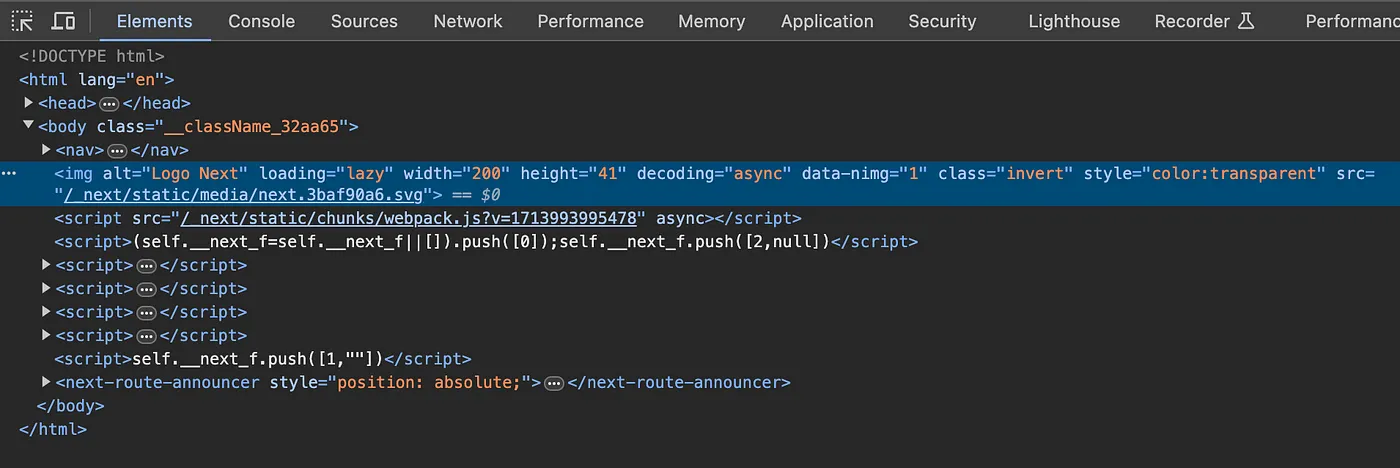
Task: Switch to the Console tab
Action: click(x=261, y=21)
